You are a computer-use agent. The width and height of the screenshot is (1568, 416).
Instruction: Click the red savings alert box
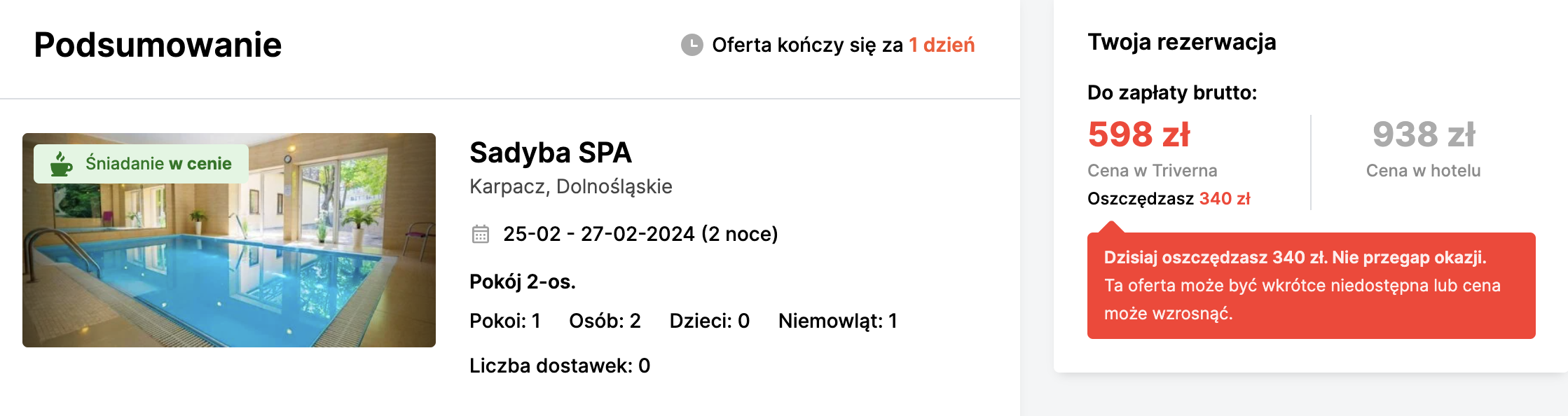1311,286
